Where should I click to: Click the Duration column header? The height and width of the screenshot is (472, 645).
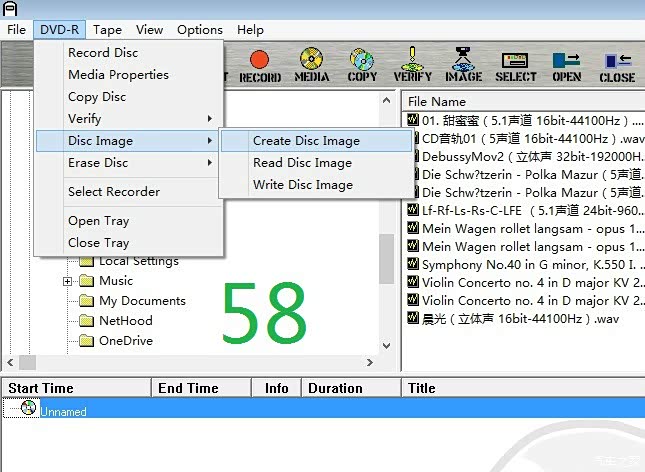pos(335,389)
